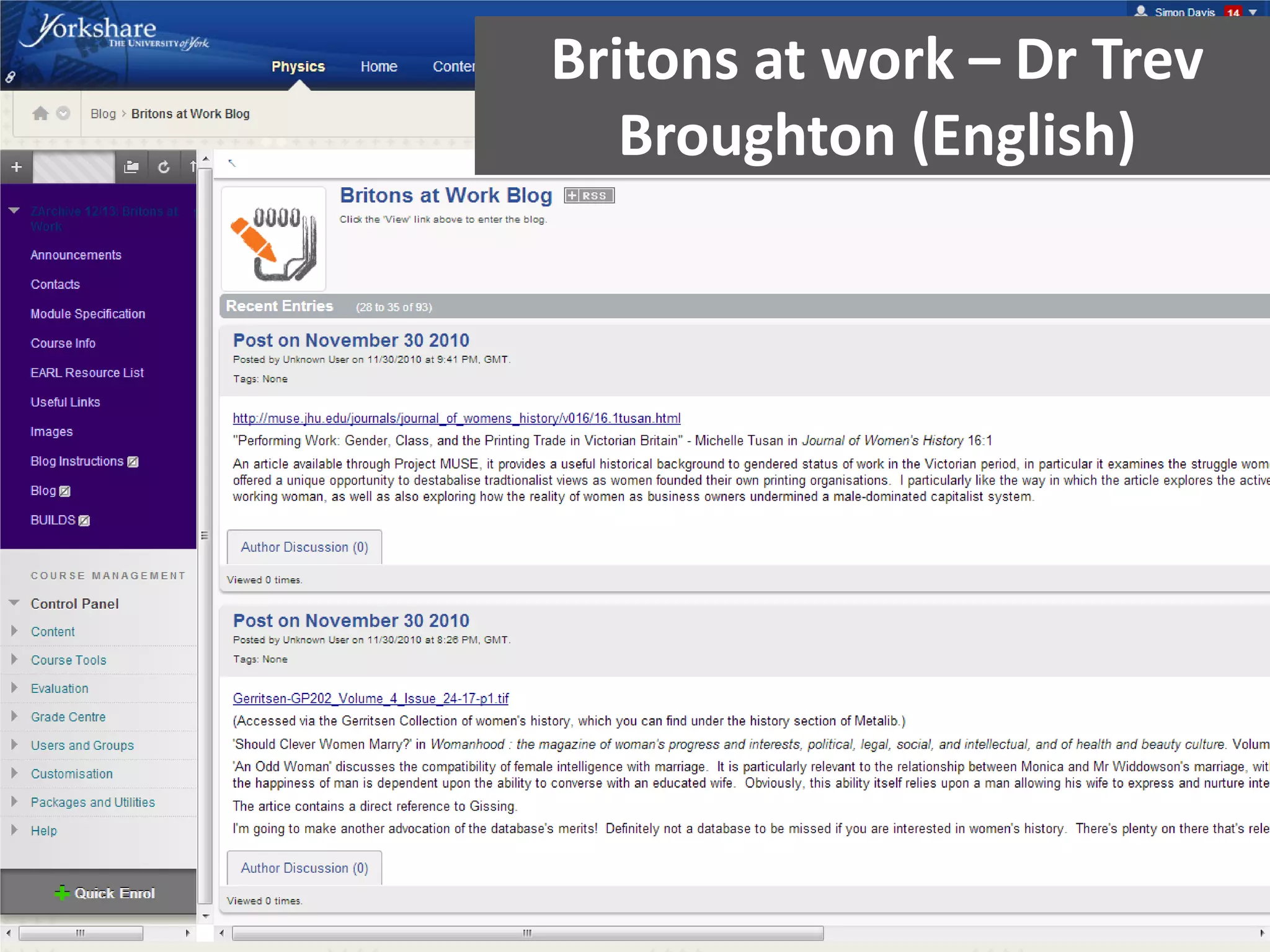Click the user avatar icon by Simon Davis
This screenshot has height=952, width=1270.
pyautogui.click(x=1141, y=11)
